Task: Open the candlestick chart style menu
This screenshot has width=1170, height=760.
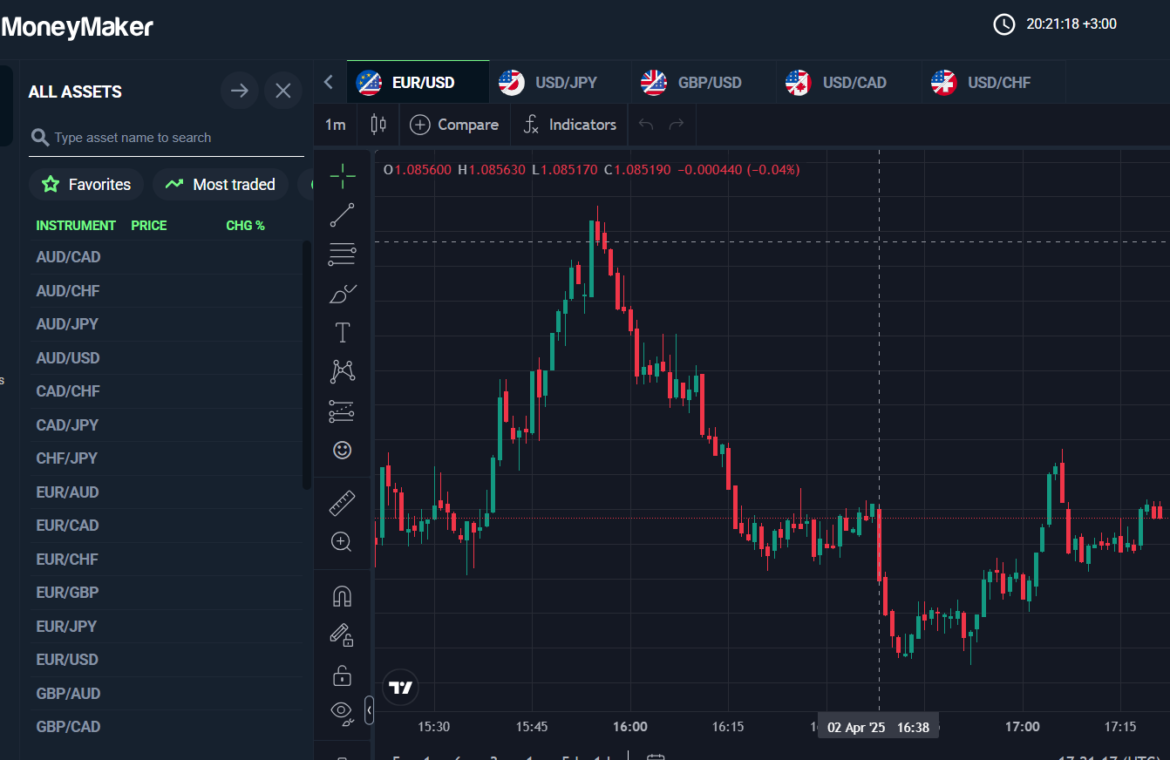Action: (x=378, y=125)
